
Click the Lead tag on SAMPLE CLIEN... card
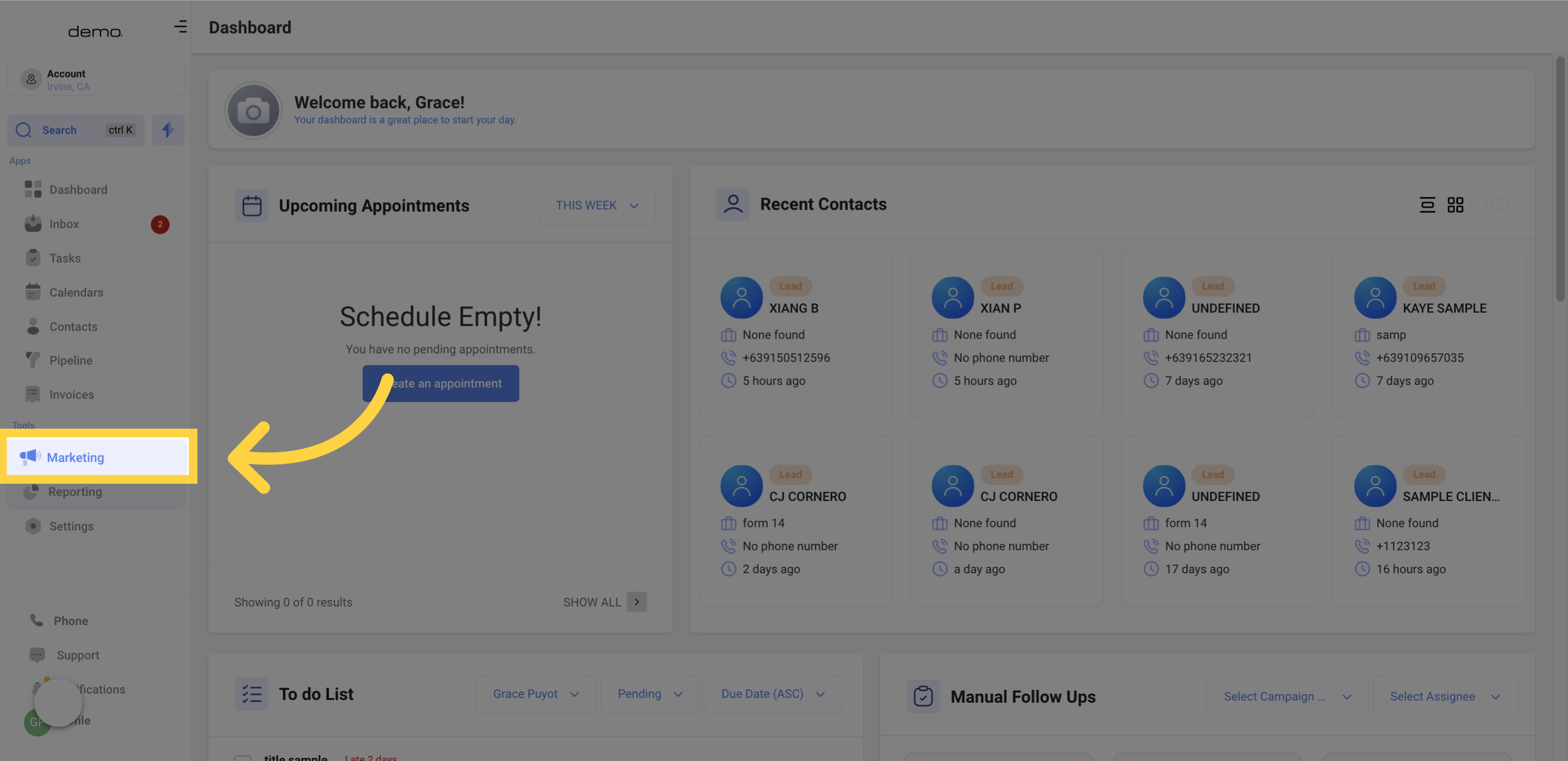tap(1424, 474)
